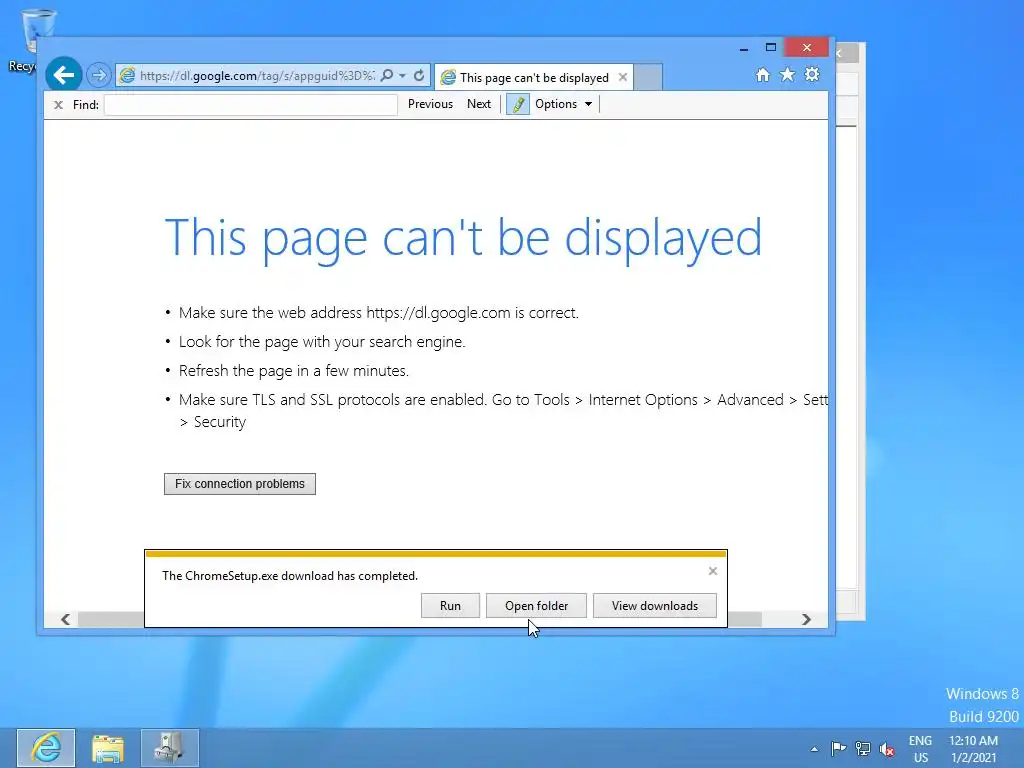1024x768 pixels.
Task: Open Find bar Options dropdown
Action: [x=563, y=104]
